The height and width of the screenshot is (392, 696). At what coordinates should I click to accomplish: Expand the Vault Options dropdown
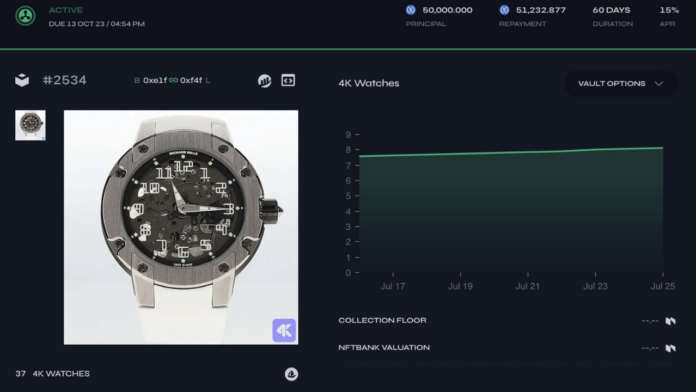point(621,83)
